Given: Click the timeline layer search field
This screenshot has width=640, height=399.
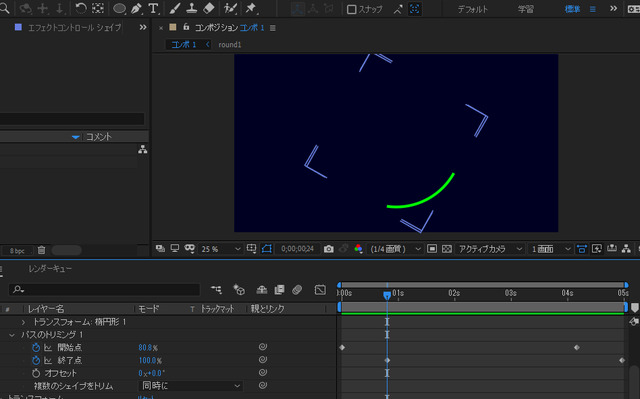Looking at the screenshot, I should point(104,290).
